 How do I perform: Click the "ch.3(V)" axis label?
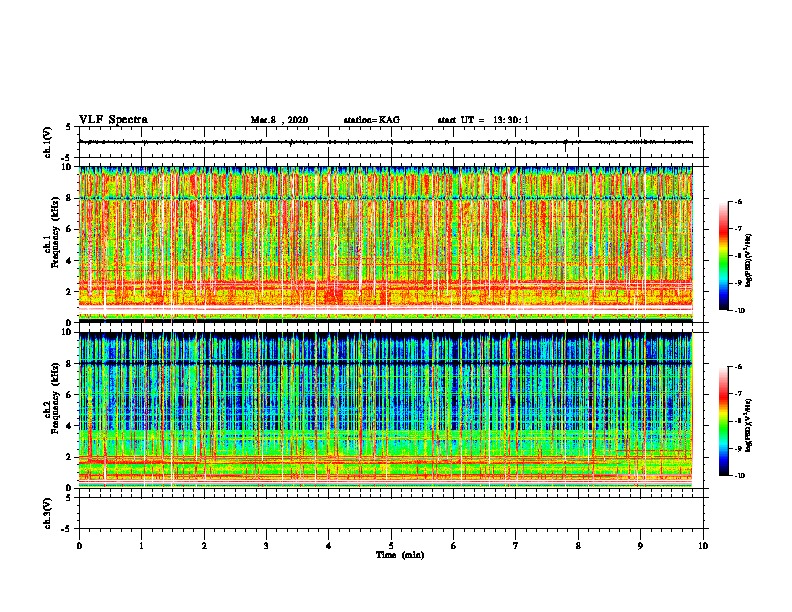48,513
